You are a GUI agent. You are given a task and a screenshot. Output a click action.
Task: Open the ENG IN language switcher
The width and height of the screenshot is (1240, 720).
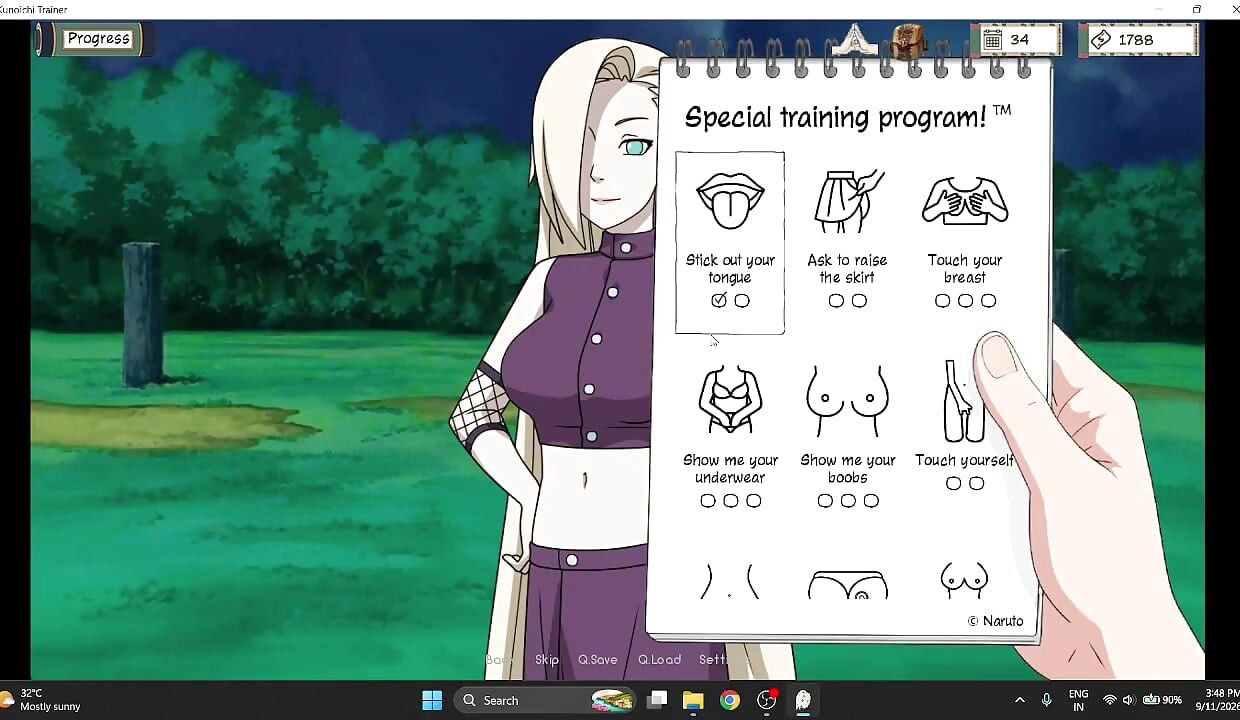pos(1079,700)
